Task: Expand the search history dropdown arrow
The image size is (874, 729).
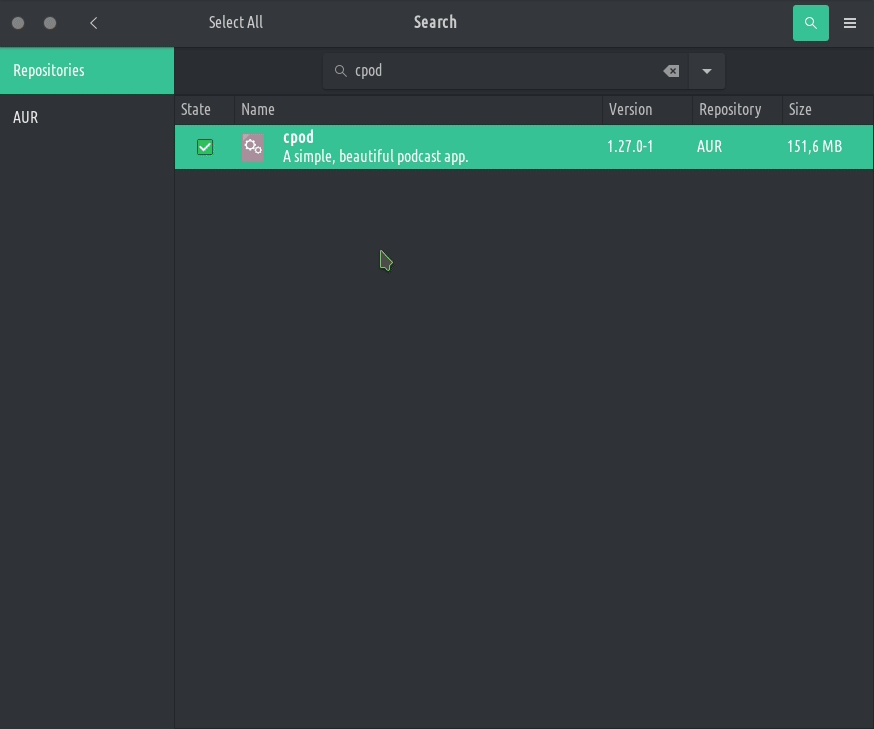Action: point(707,71)
